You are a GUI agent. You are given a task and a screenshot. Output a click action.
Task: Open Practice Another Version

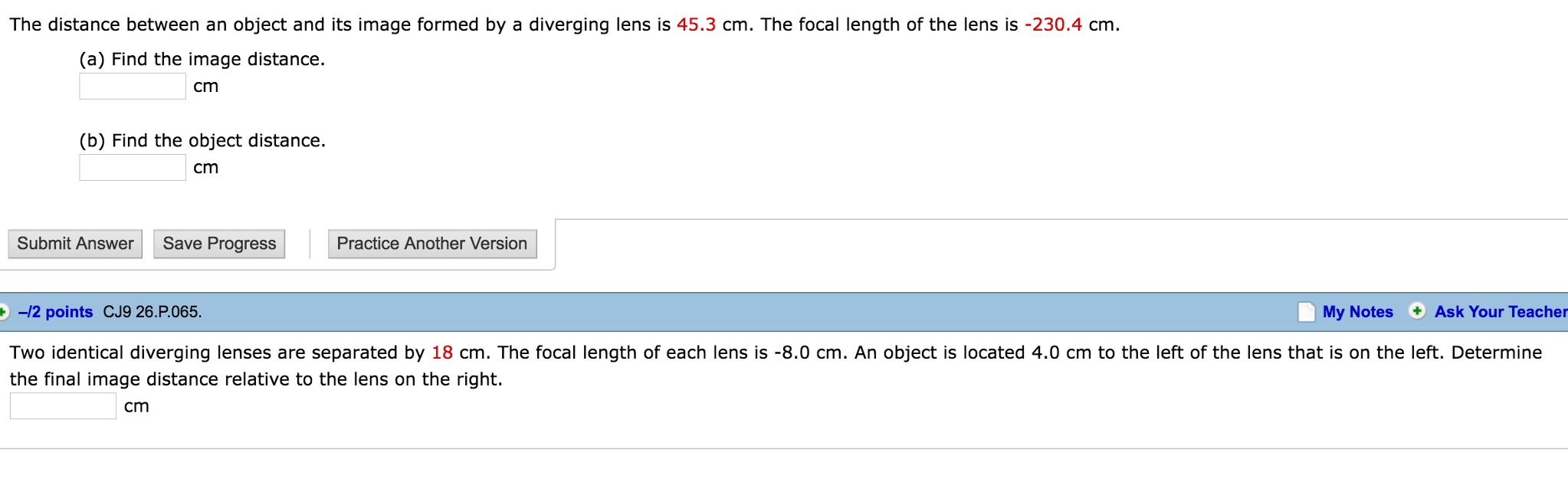click(431, 243)
